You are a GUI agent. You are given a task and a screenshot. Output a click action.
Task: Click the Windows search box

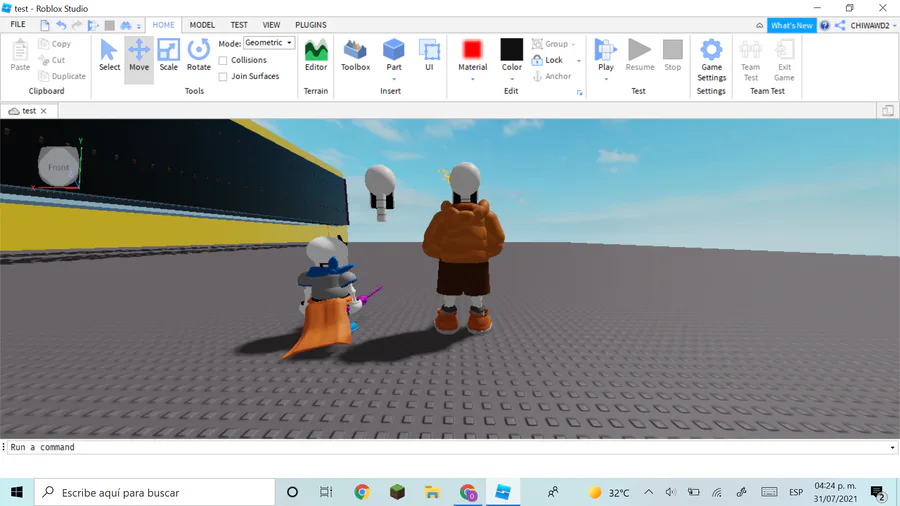point(155,492)
